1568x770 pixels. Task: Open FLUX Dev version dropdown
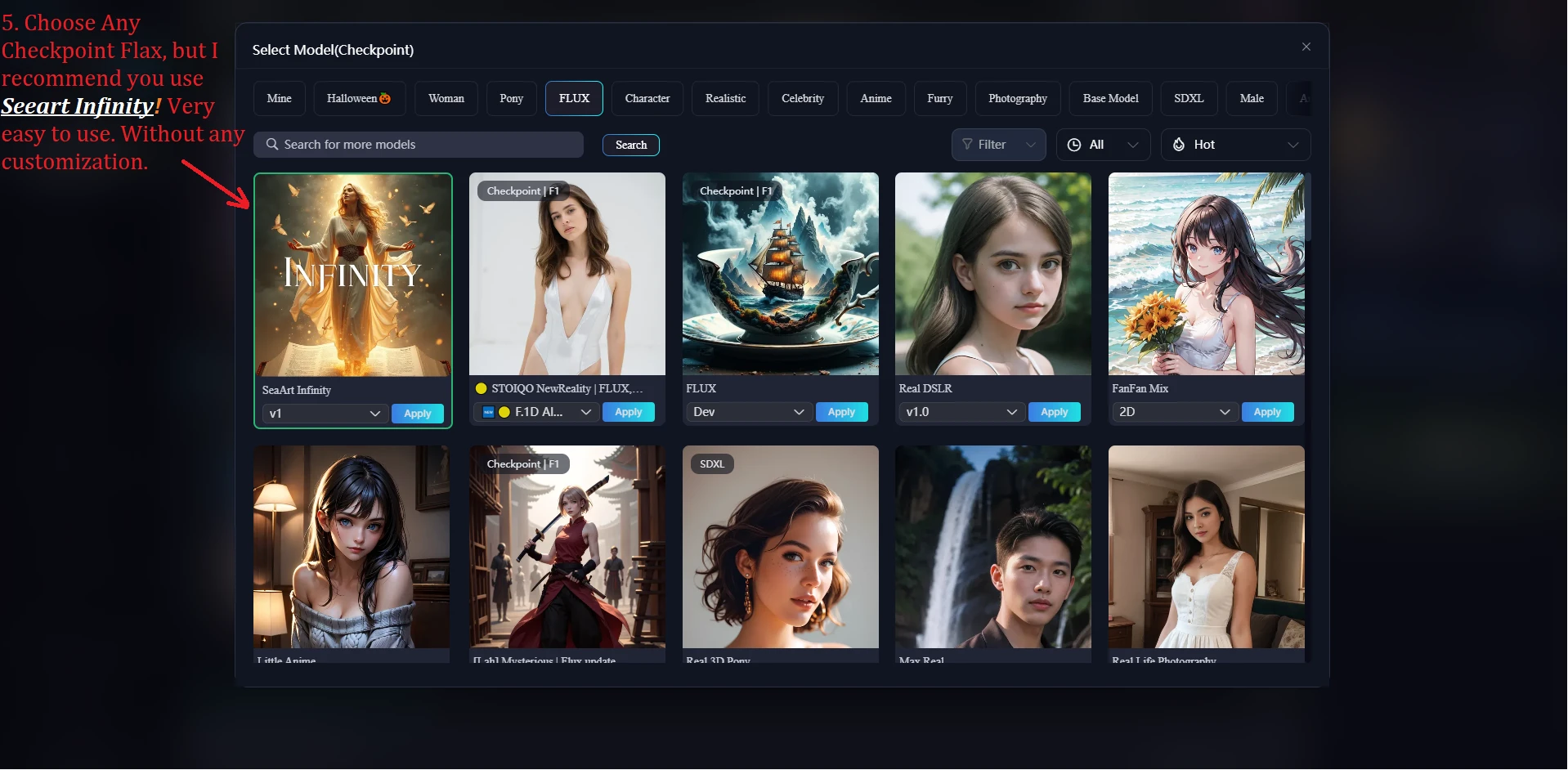point(749,412)
